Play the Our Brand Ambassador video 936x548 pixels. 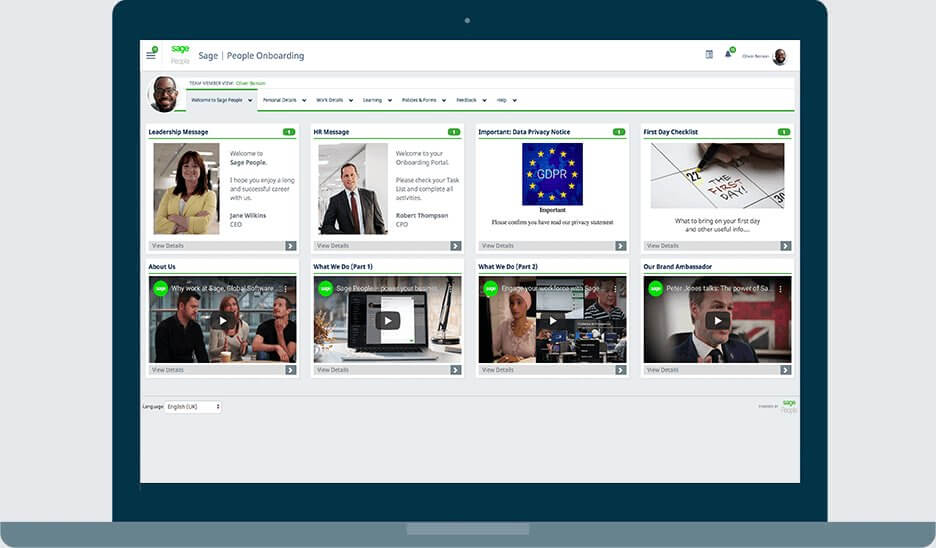tap(717, 320)
